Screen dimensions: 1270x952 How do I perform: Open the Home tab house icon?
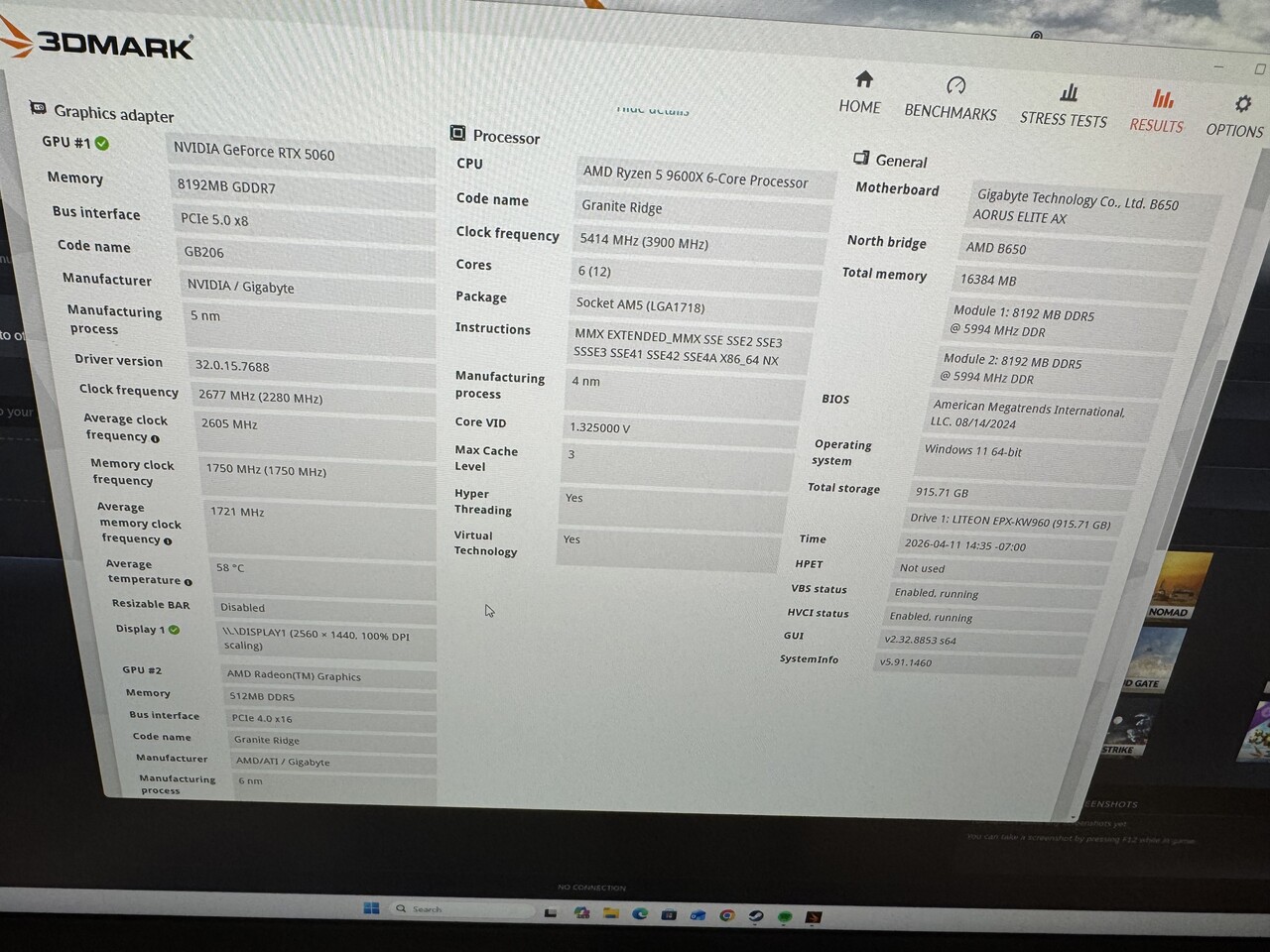pyautogui.click(x=863, y=79)
